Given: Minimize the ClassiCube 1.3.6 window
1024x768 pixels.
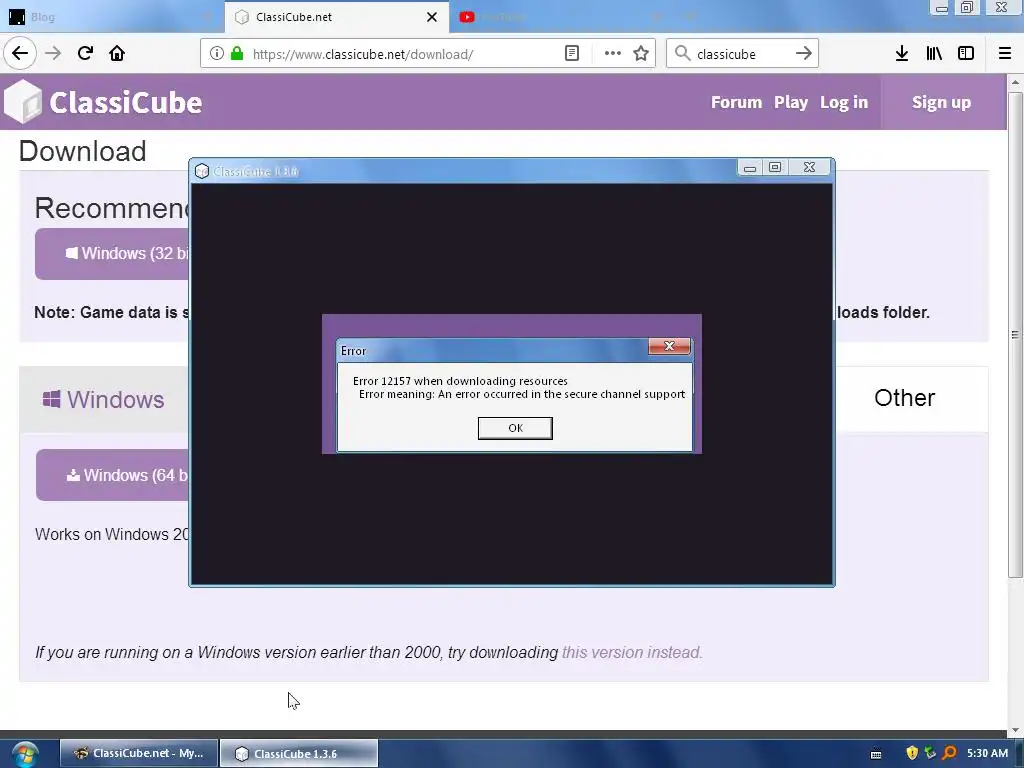Looking at the screenshot, I should pos(750,168).
